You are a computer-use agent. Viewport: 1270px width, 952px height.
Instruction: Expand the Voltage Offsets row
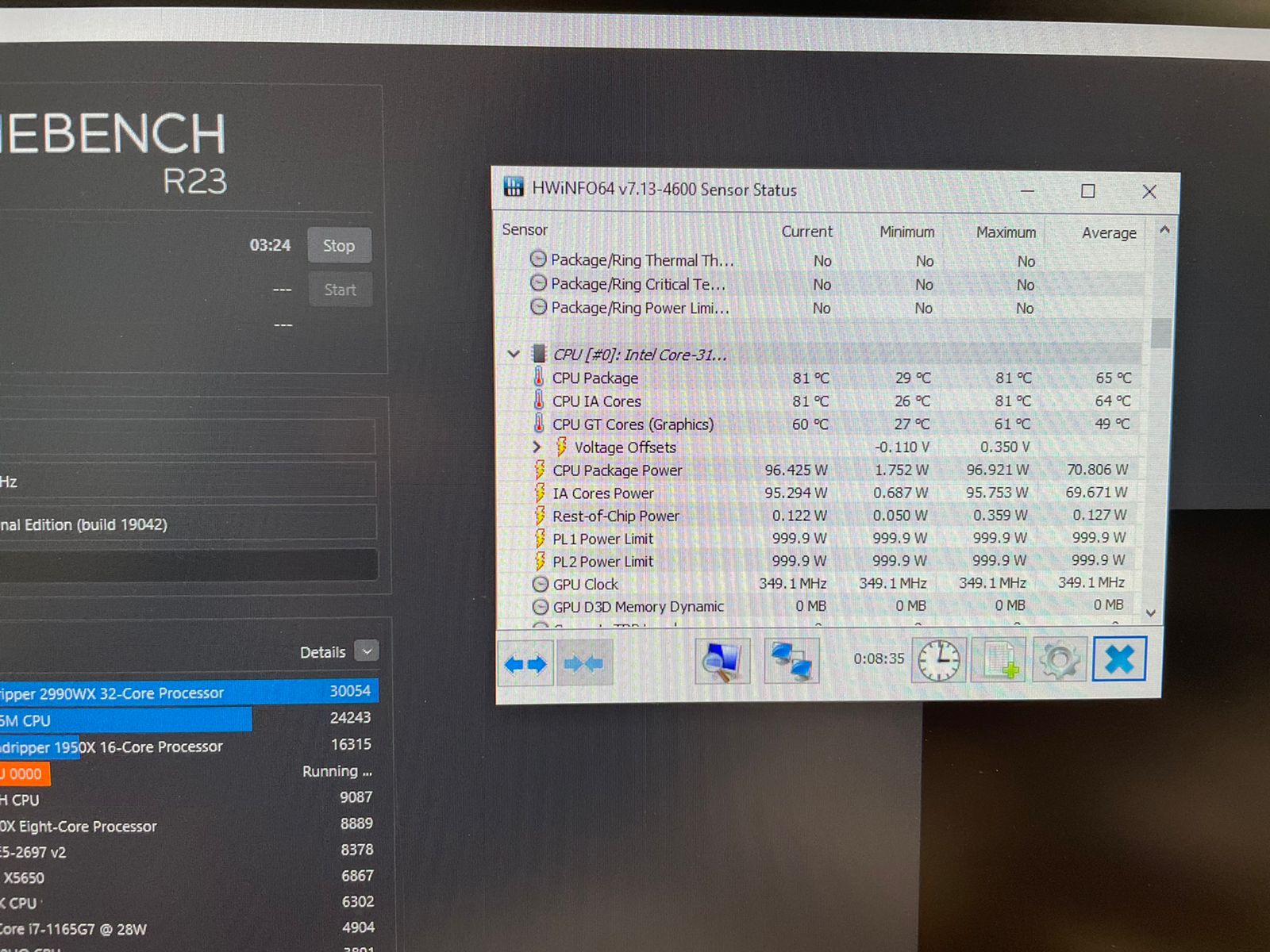(x=537, y=447)
